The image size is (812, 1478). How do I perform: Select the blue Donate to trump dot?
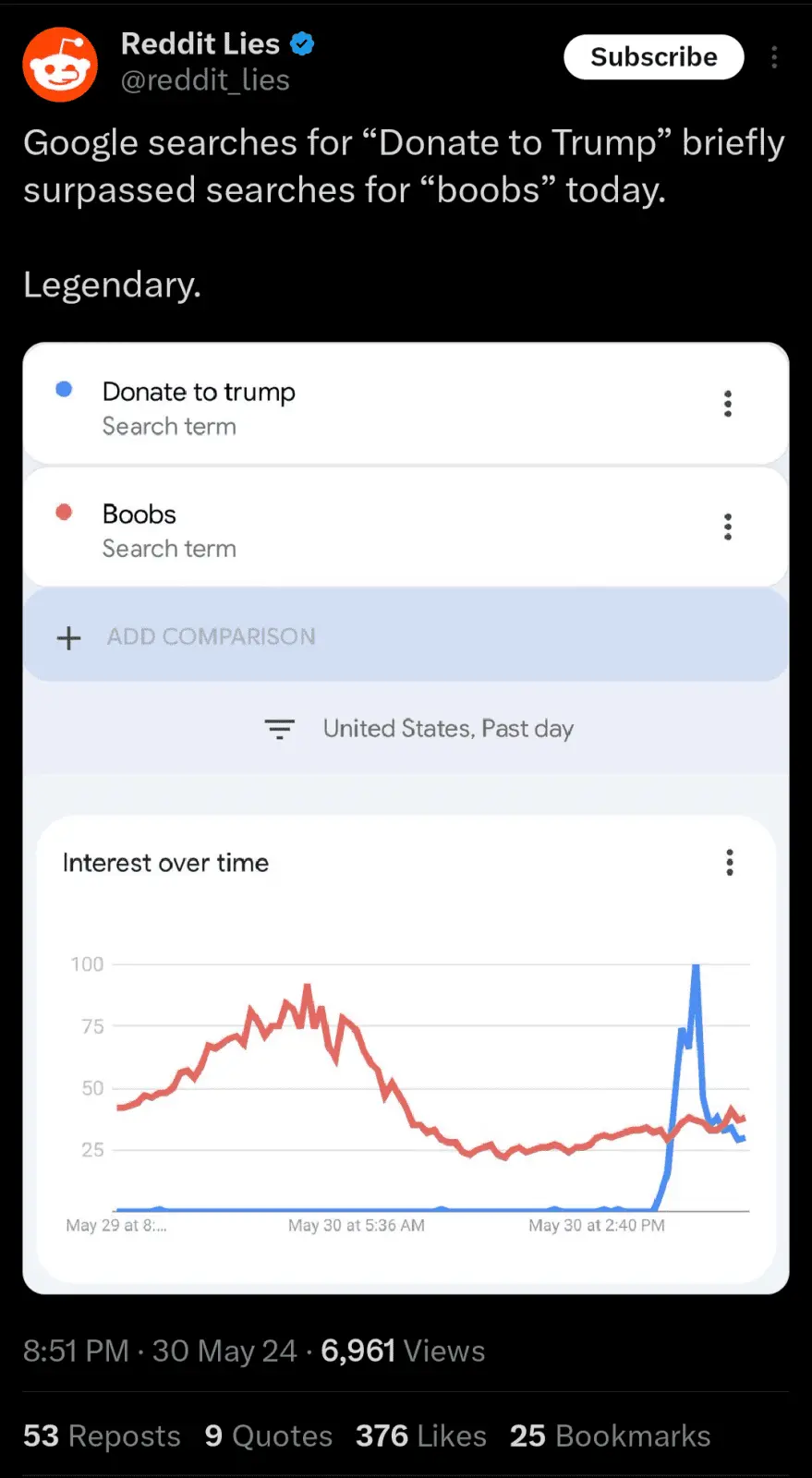click(64, 389)
